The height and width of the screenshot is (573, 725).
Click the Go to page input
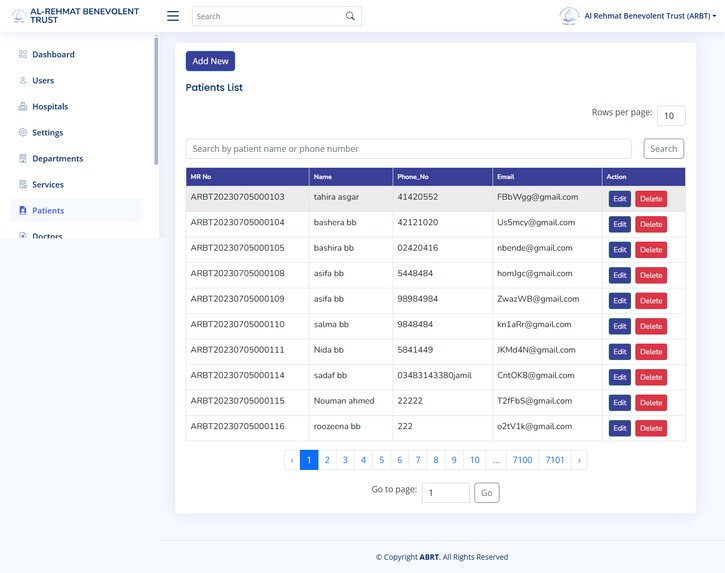445,493
